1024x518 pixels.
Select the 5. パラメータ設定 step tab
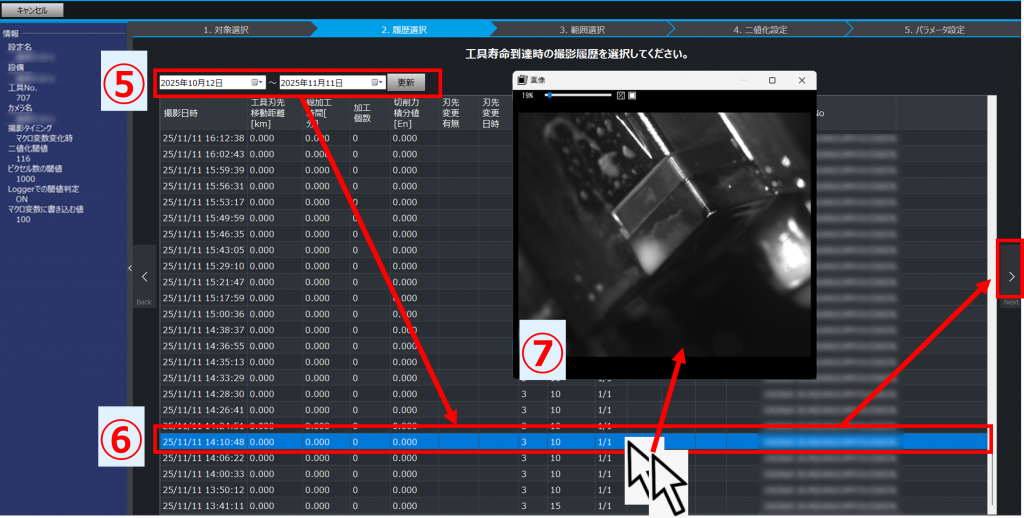935,30
